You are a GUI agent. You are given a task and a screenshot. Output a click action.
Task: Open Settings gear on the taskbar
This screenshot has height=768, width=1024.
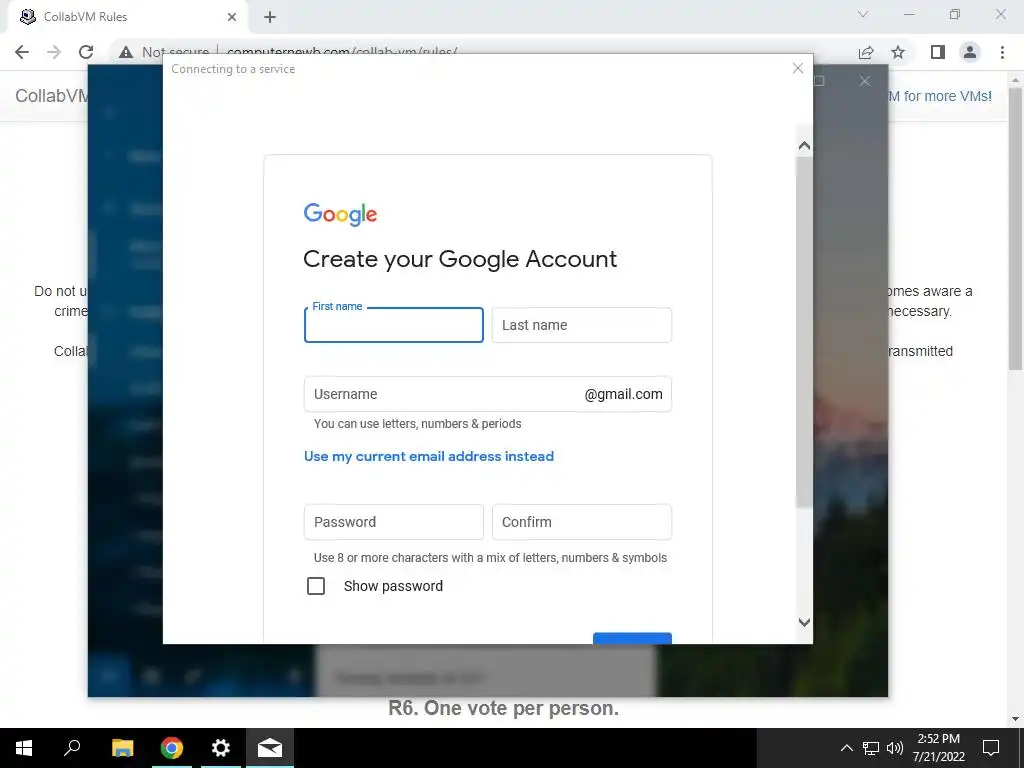coord(221,748)
